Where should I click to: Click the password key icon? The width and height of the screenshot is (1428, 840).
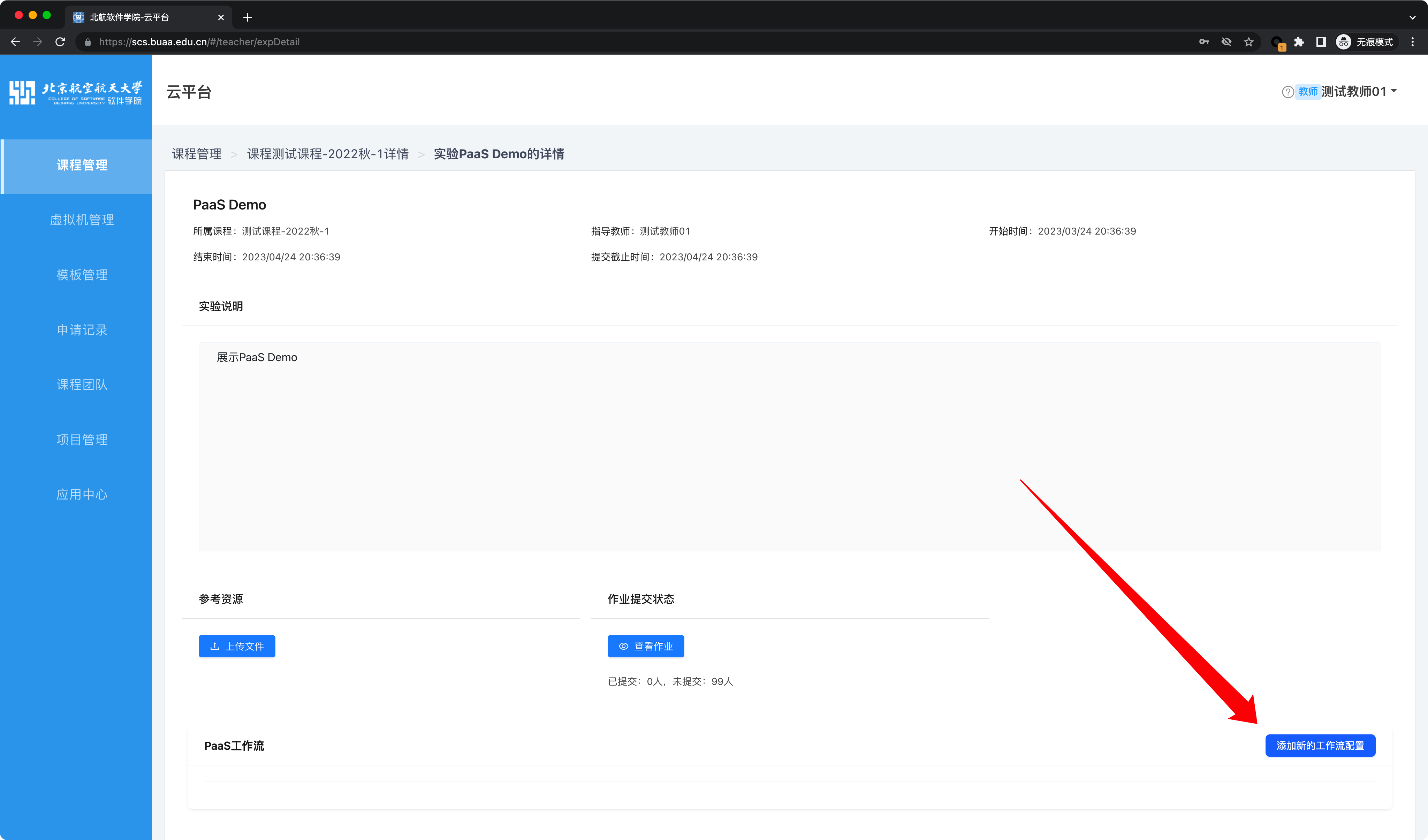(x=1204, y=42)
